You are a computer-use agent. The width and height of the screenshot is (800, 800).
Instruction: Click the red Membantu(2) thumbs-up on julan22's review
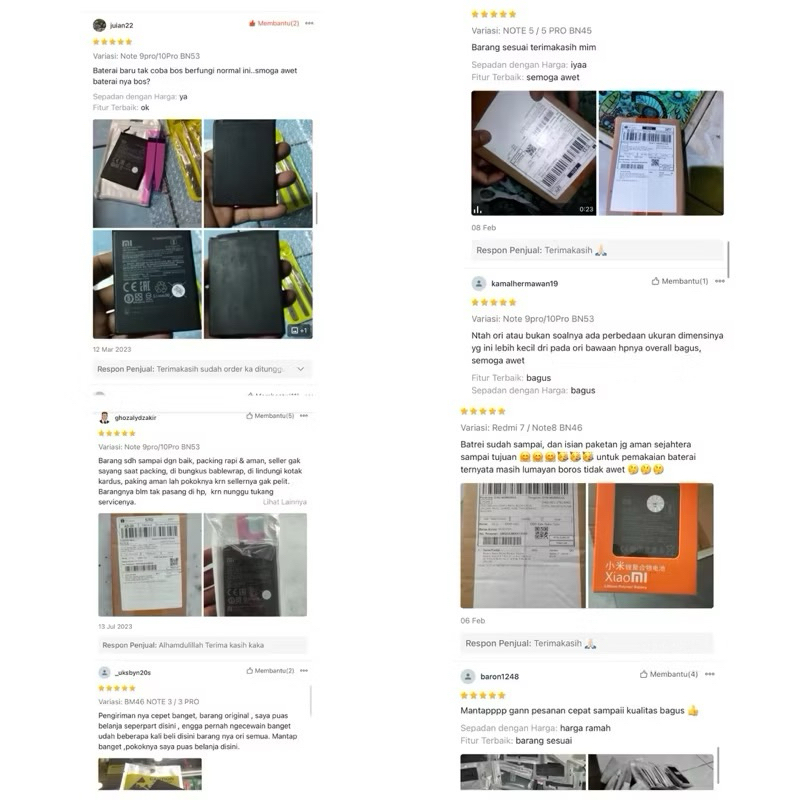[x=274, y=23]
